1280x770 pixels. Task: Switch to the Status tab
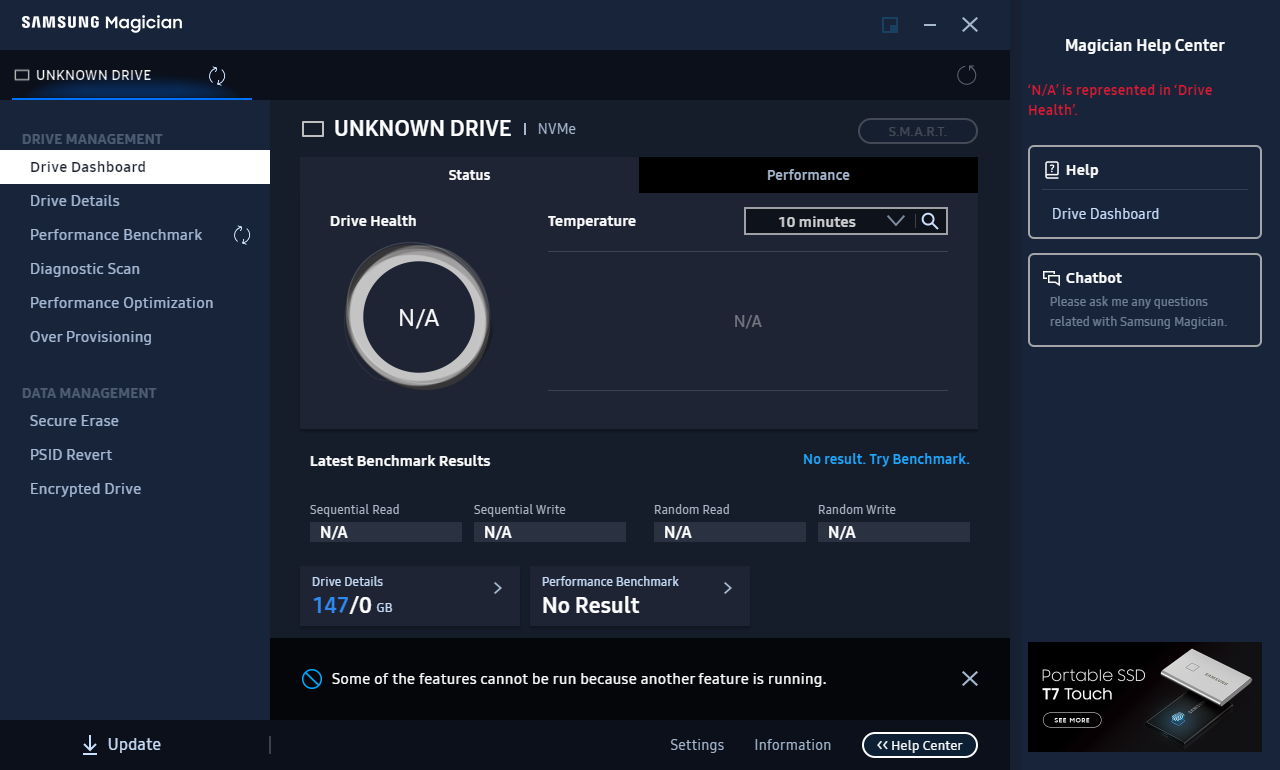tap(469, 175)
